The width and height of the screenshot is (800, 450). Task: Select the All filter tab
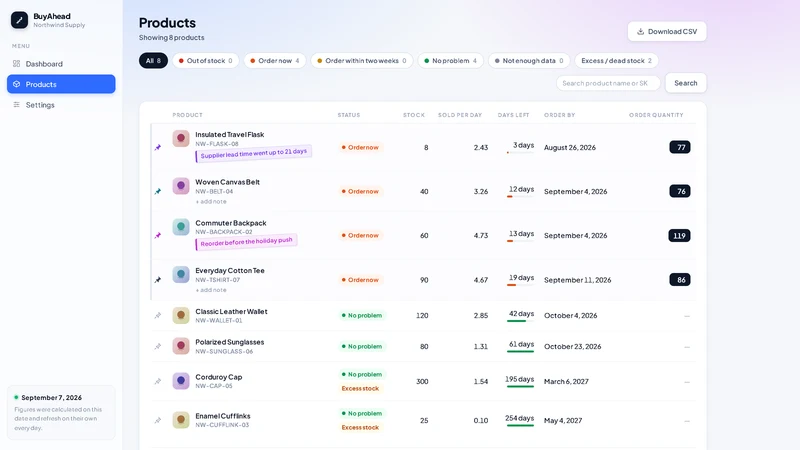153,61
